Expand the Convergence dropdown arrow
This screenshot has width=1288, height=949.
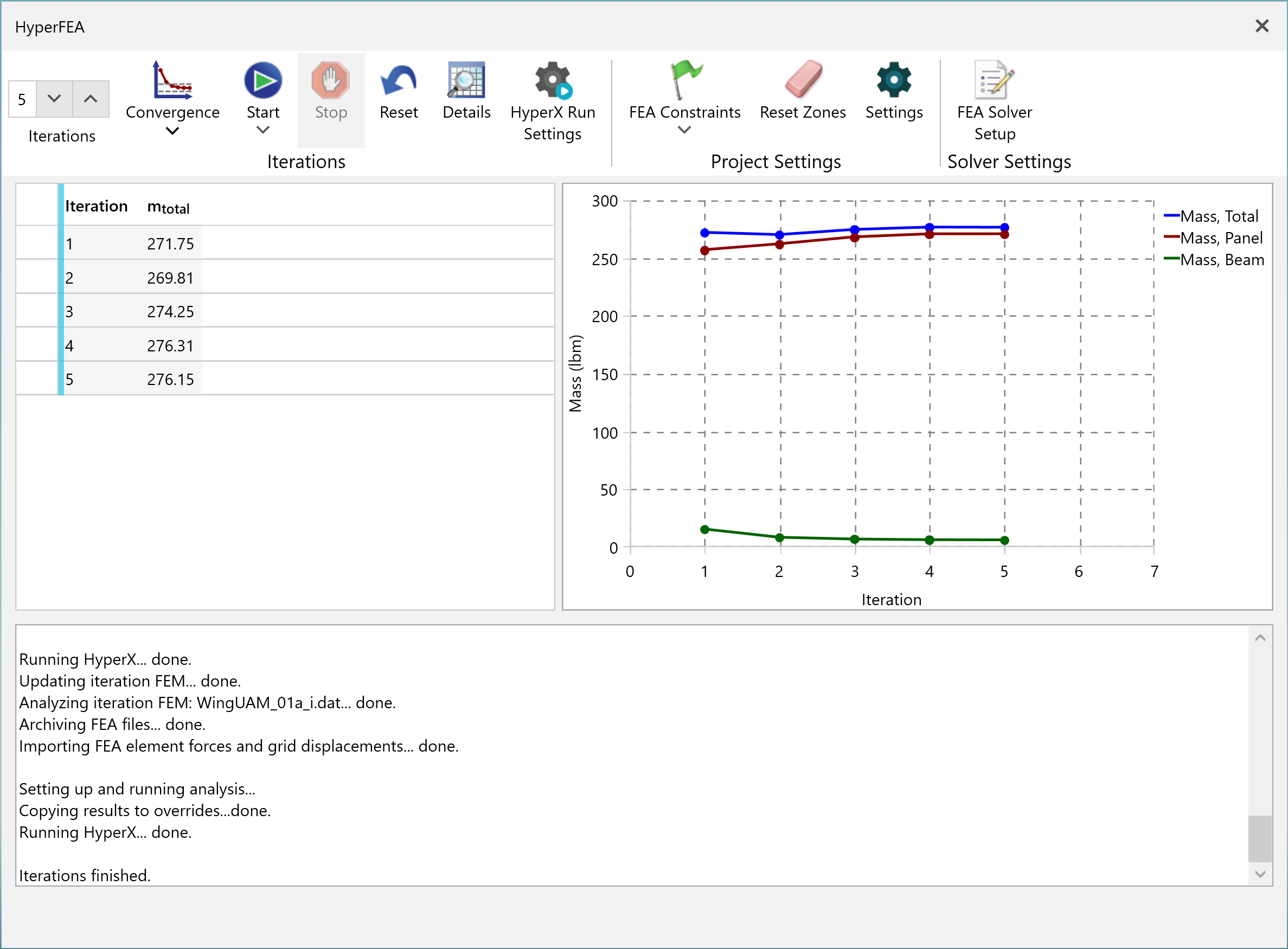click(x=172, y=131)
